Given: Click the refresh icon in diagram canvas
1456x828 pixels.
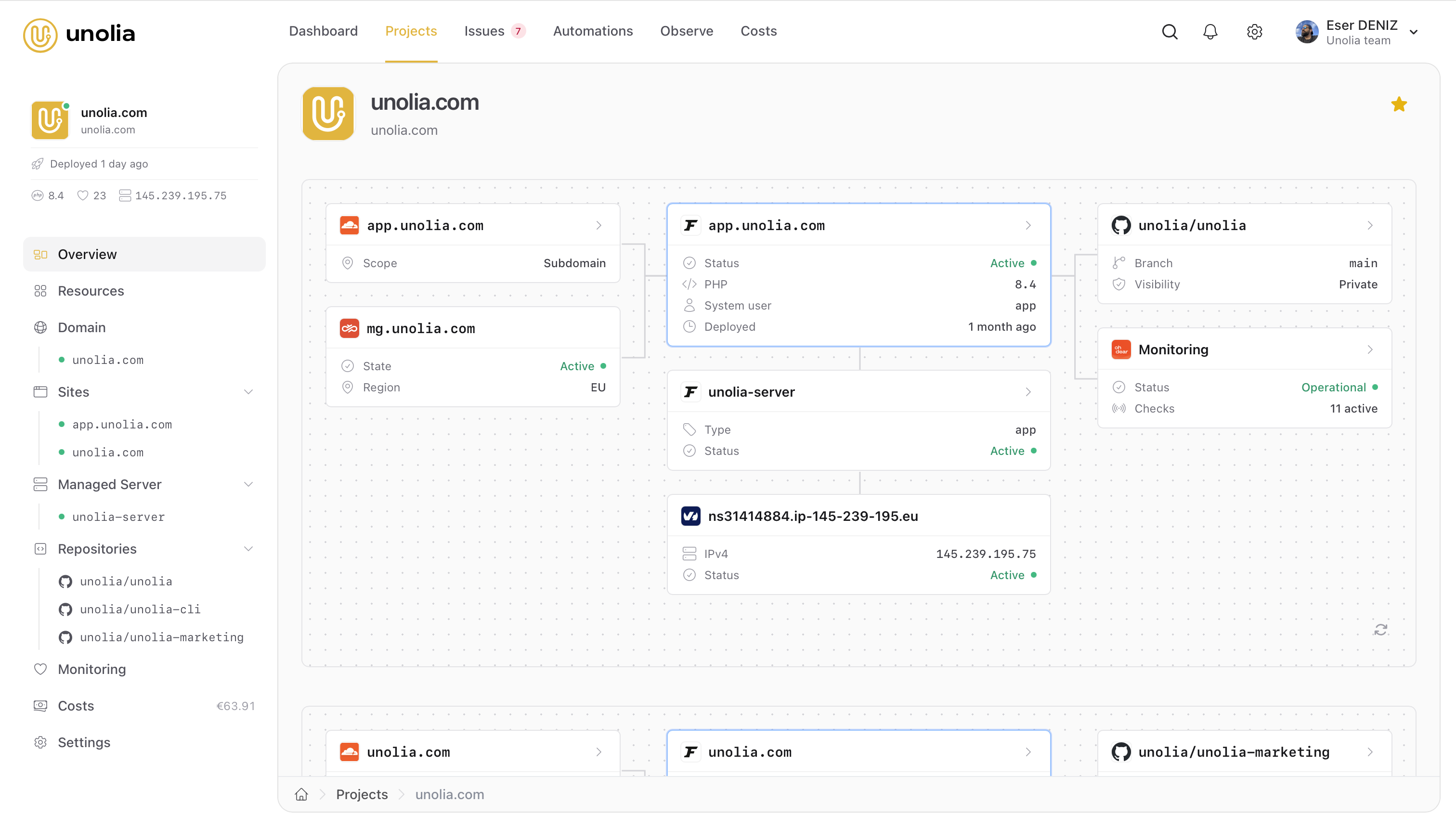Looking at the screenshot, I should [1380, 630].
